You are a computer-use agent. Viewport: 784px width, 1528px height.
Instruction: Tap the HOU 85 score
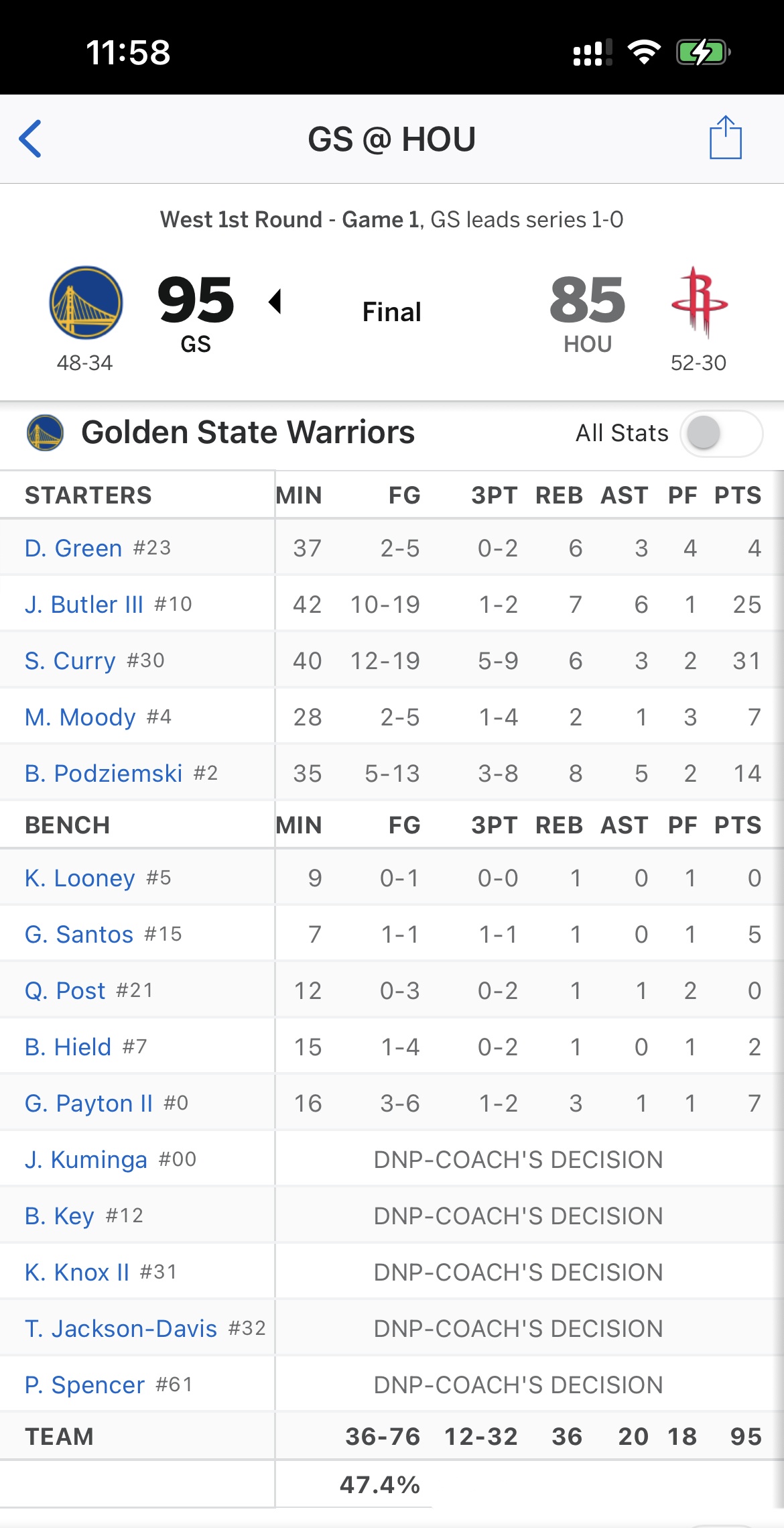point(587,301)
